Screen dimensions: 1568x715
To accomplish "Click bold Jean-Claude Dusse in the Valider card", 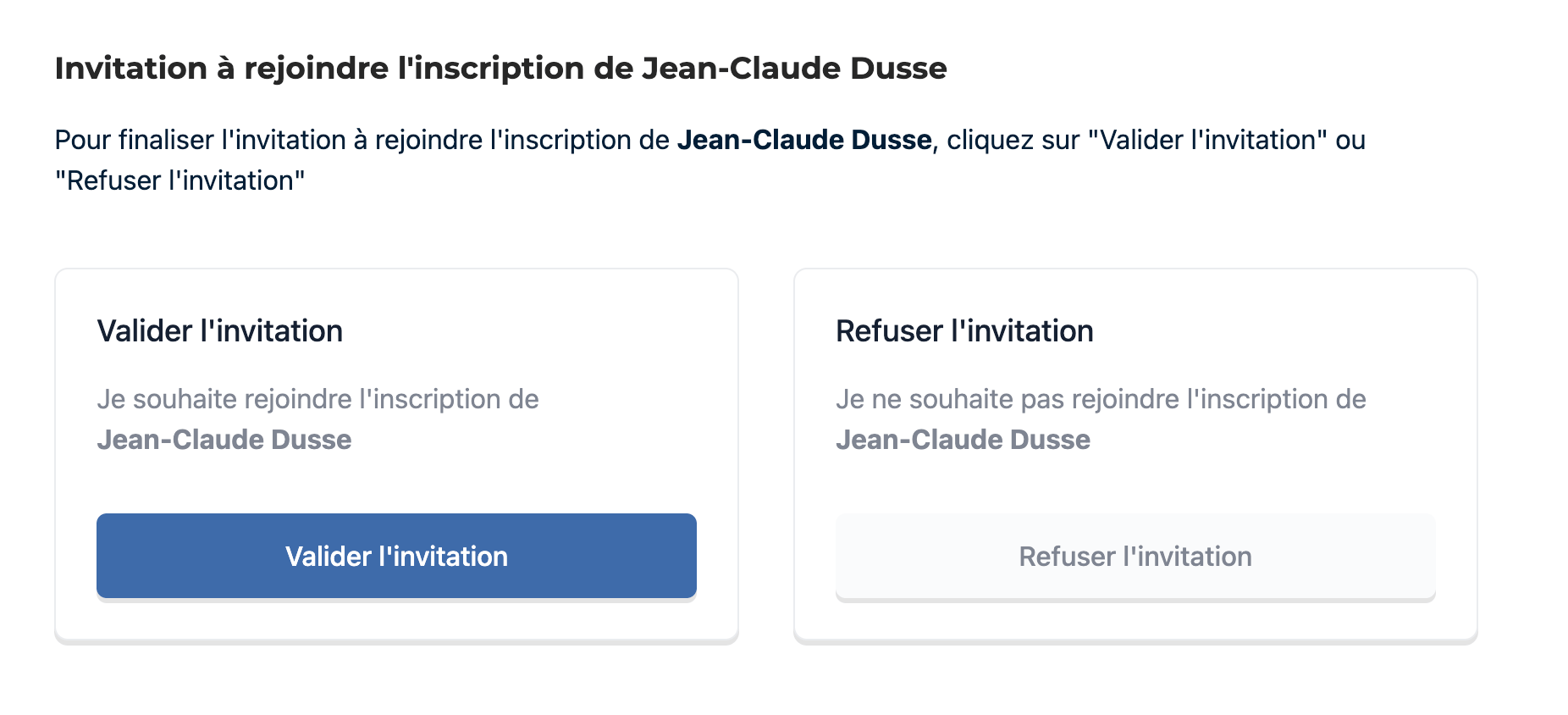I will tap(224, 440).
